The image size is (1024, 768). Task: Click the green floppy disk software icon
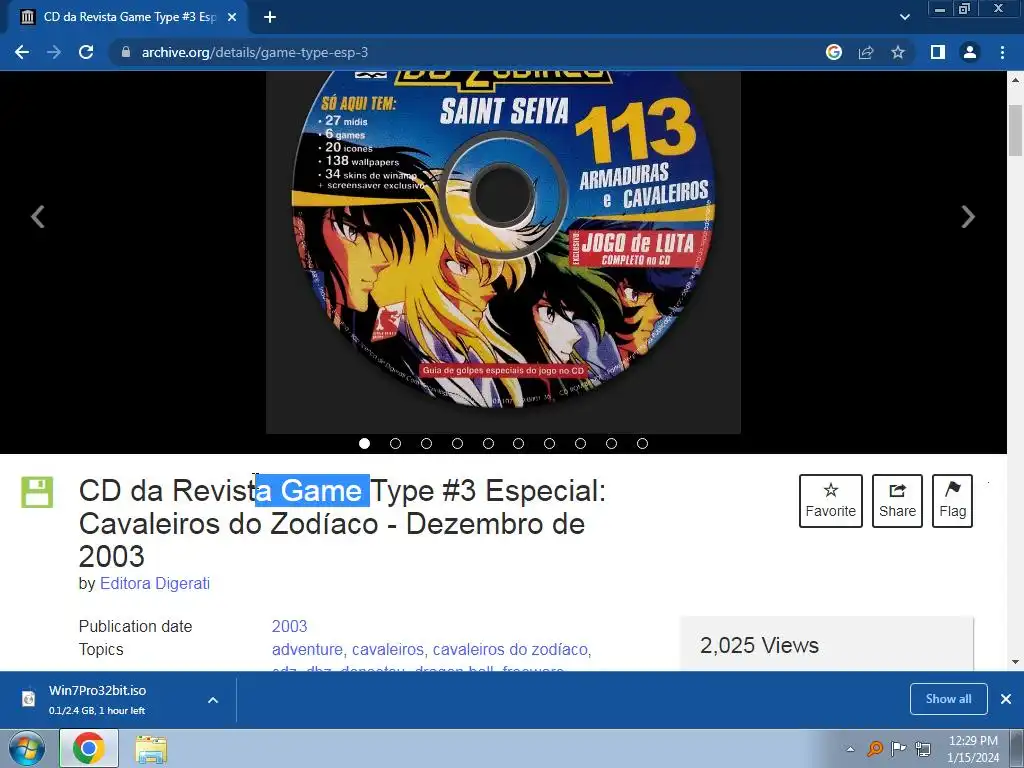click(x=37, y=492)
